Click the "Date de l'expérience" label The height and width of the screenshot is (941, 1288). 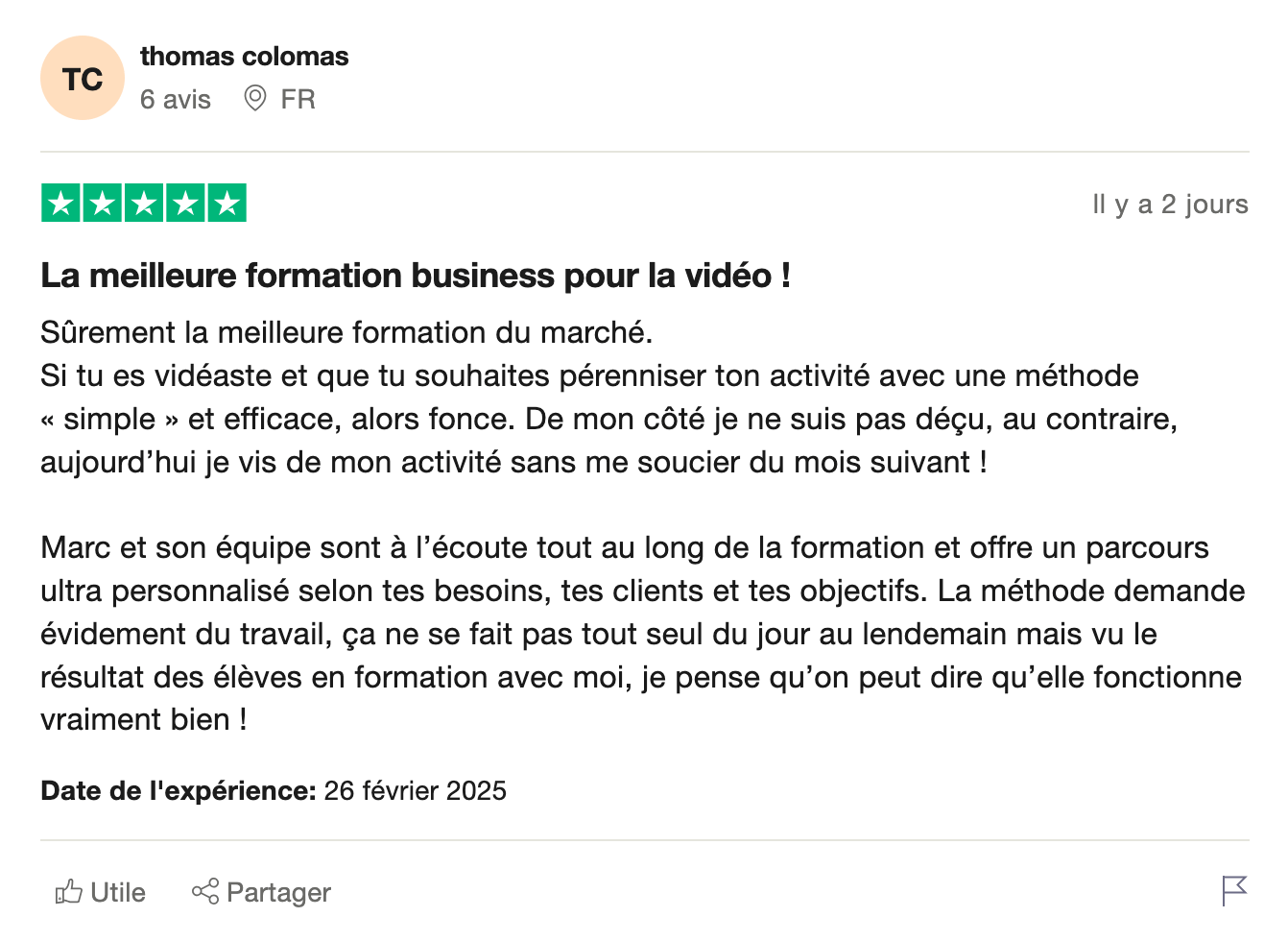tap(179, 791)
